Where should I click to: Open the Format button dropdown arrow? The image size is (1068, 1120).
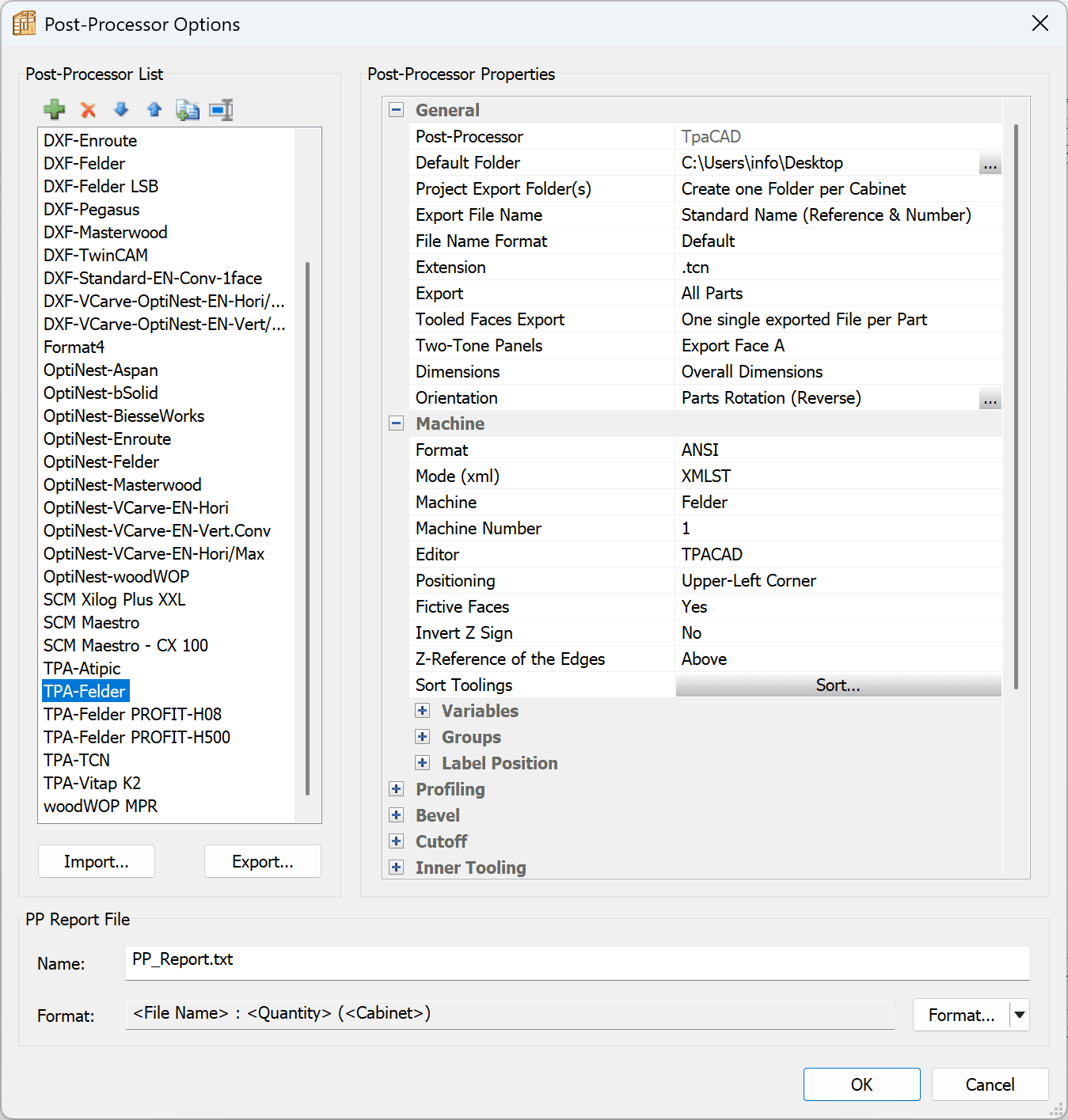tap(1020, 1015)
